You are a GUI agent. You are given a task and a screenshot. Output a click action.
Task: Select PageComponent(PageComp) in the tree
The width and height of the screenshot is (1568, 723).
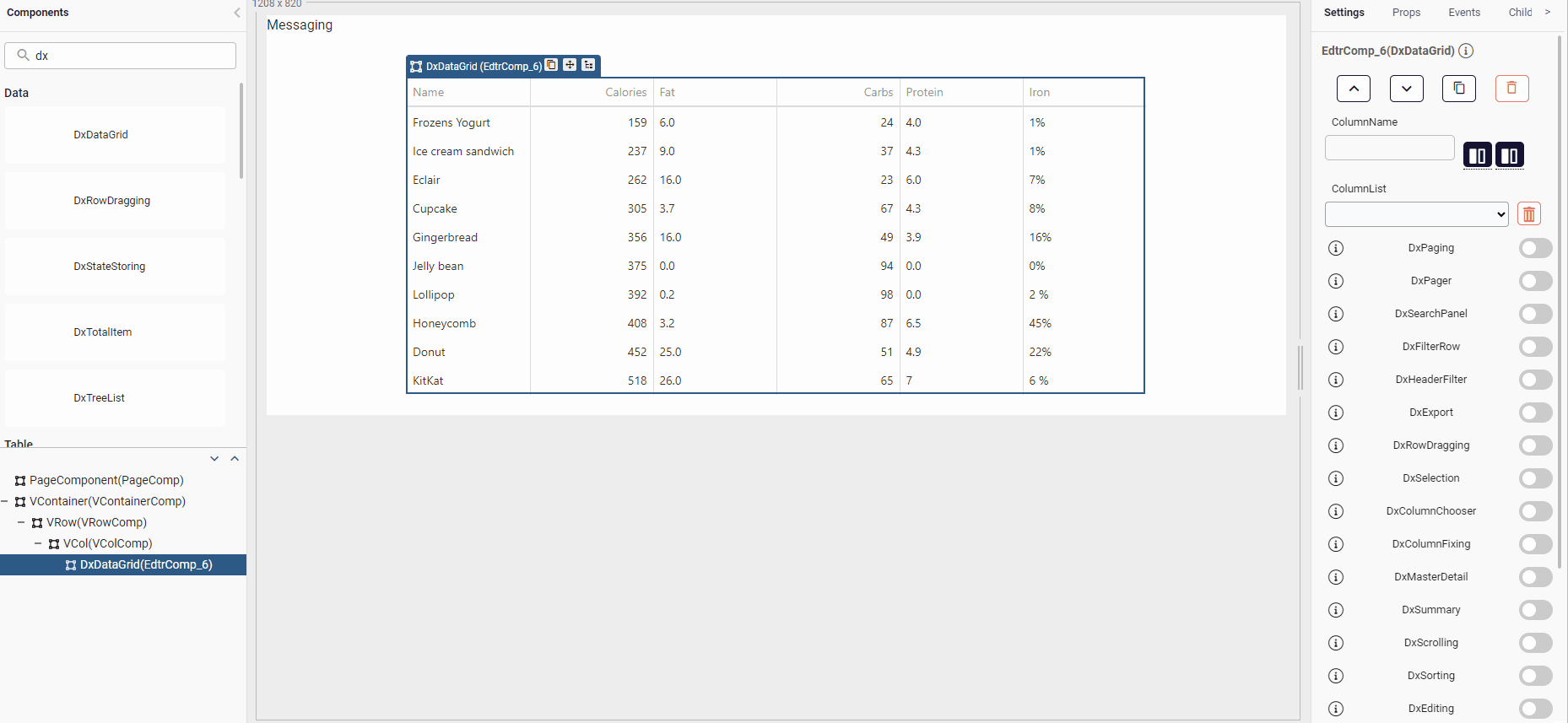coord(106,480)
